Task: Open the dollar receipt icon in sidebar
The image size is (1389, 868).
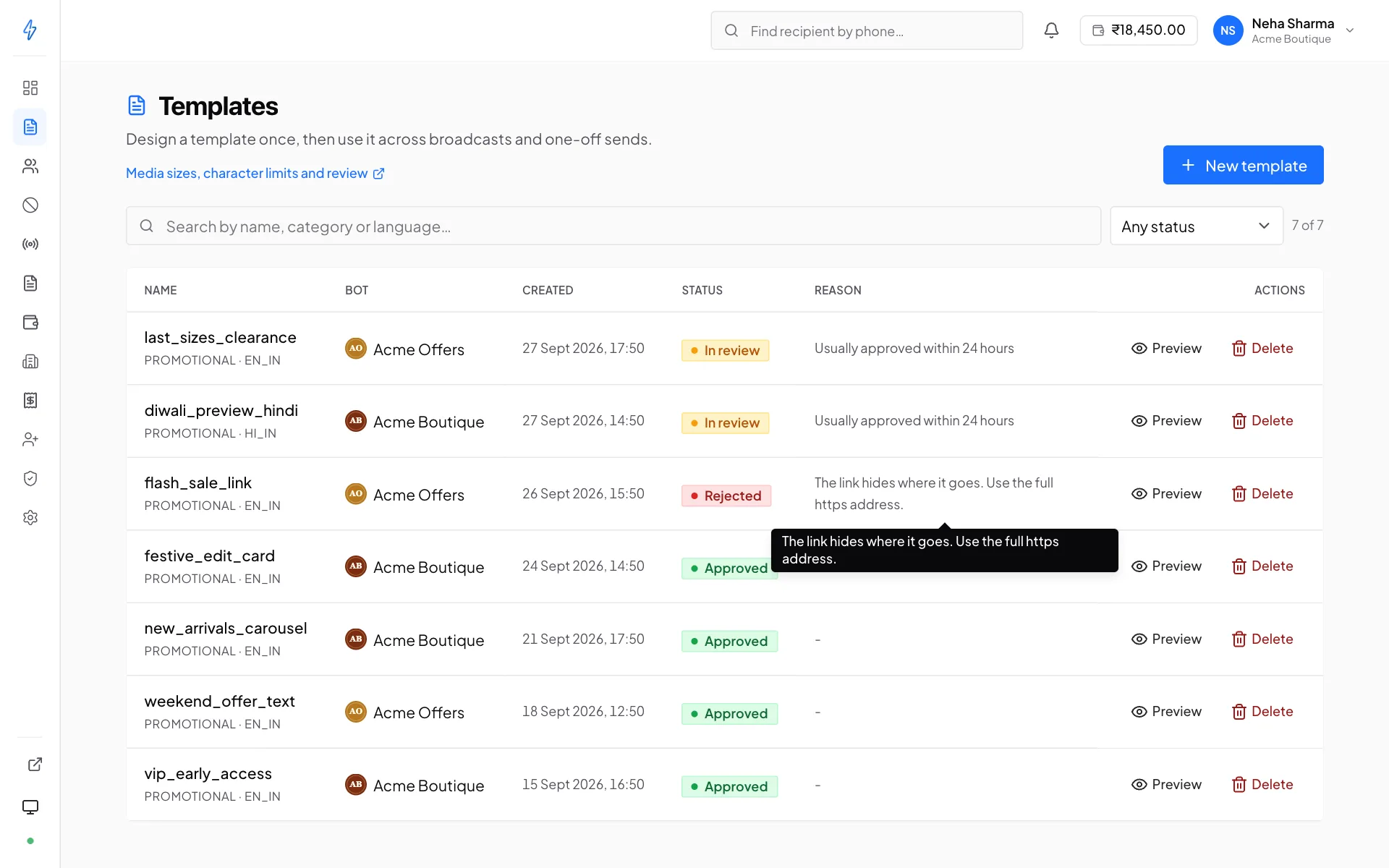Action: 30,401
